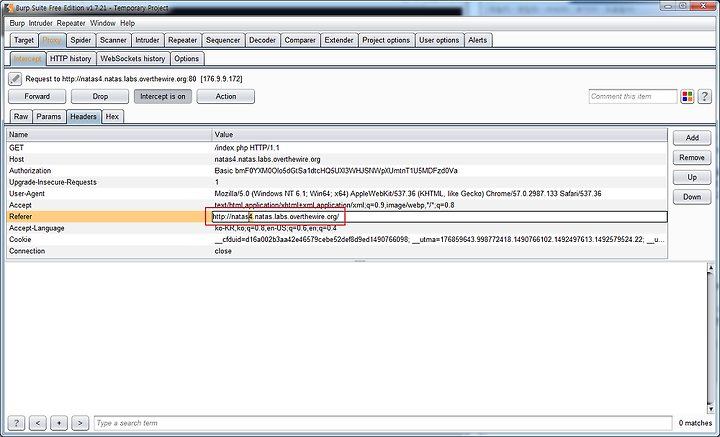Click the search term input field
Viewport: 720px width, 437px height.
pyautogui.click(x=383, y=423)
